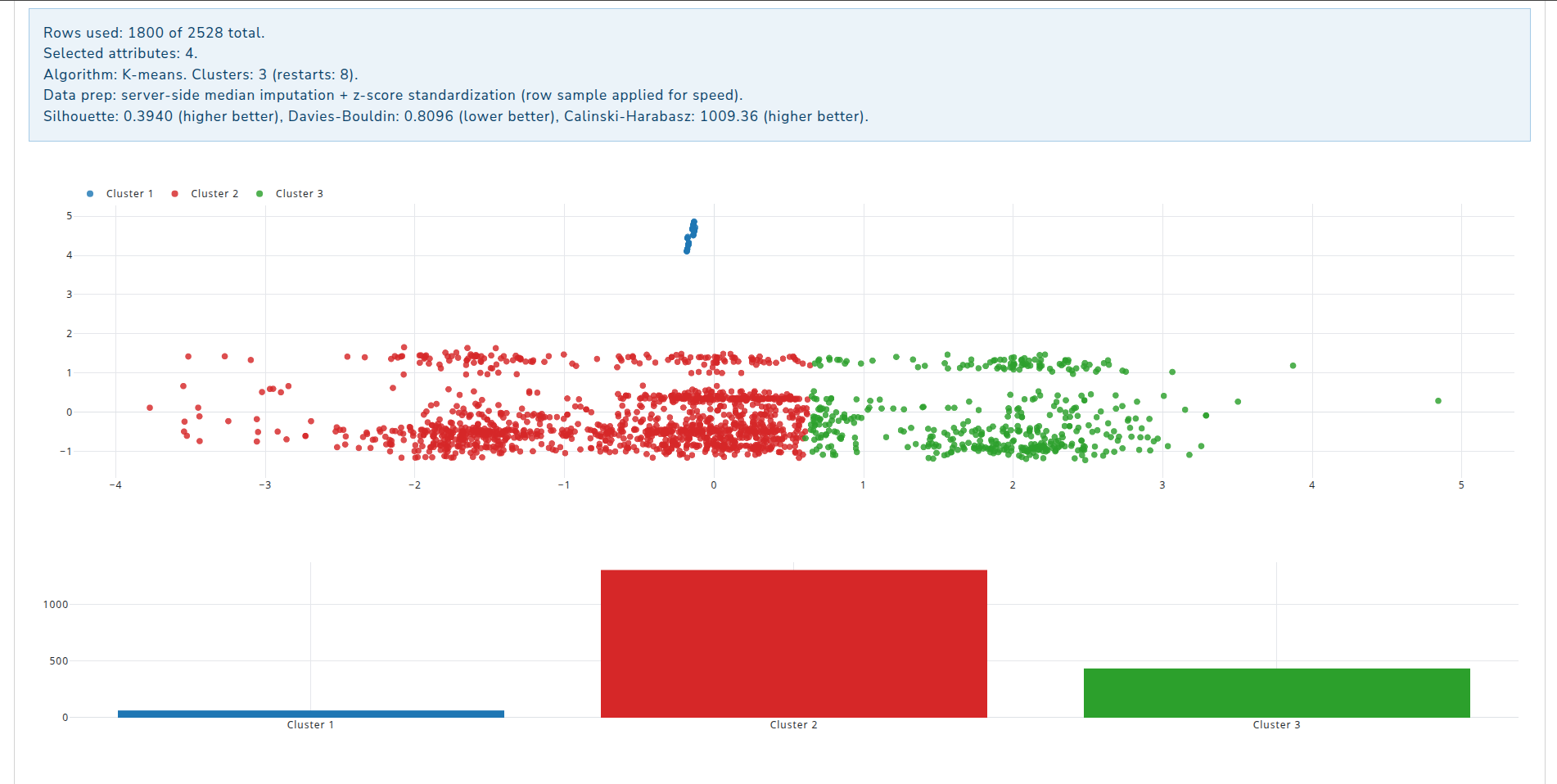
Task: Click the green Cluster 3 bar
Action: (1277, 693)
